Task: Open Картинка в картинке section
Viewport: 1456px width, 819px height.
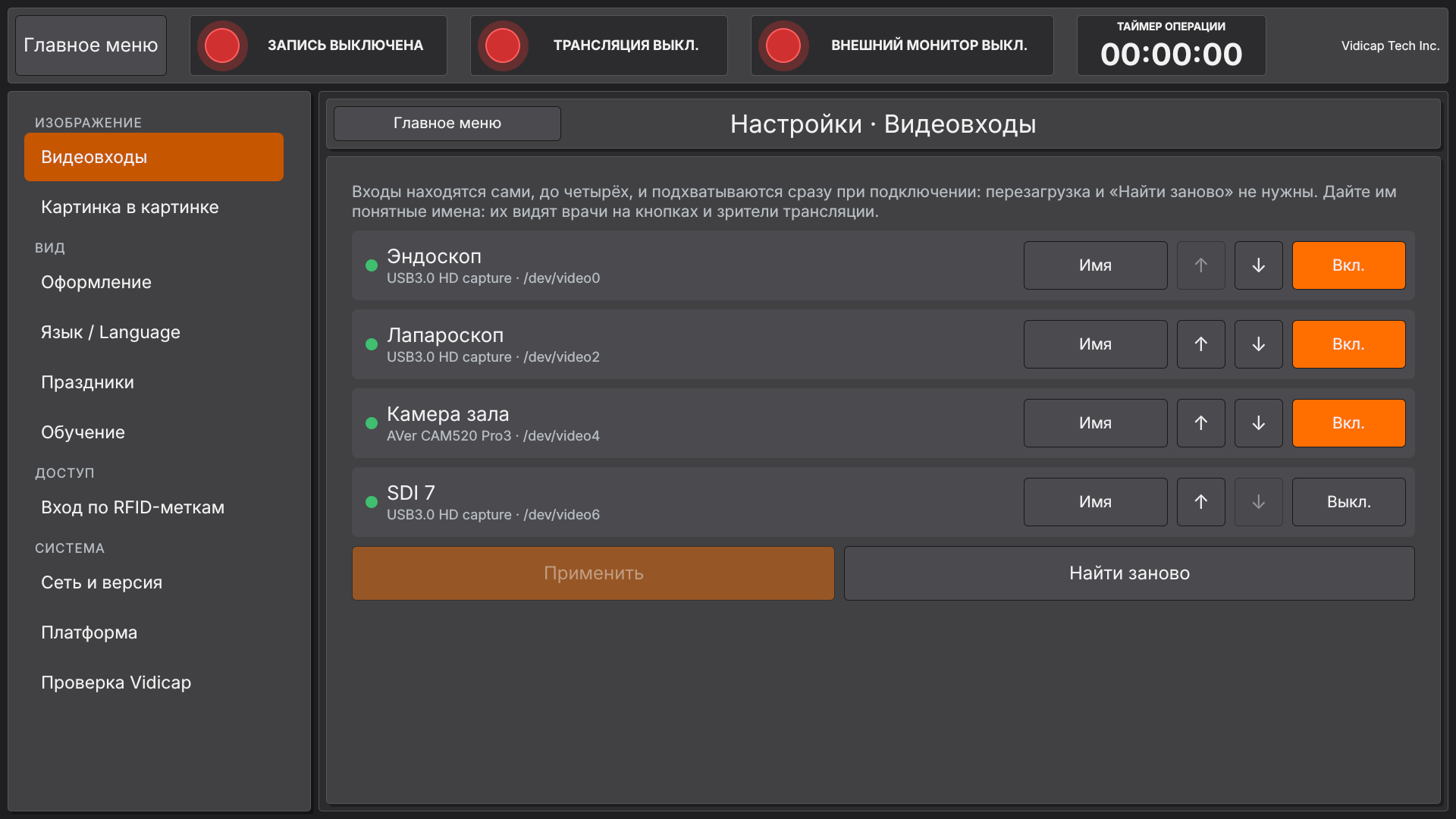Action: [x=154, y=207]
